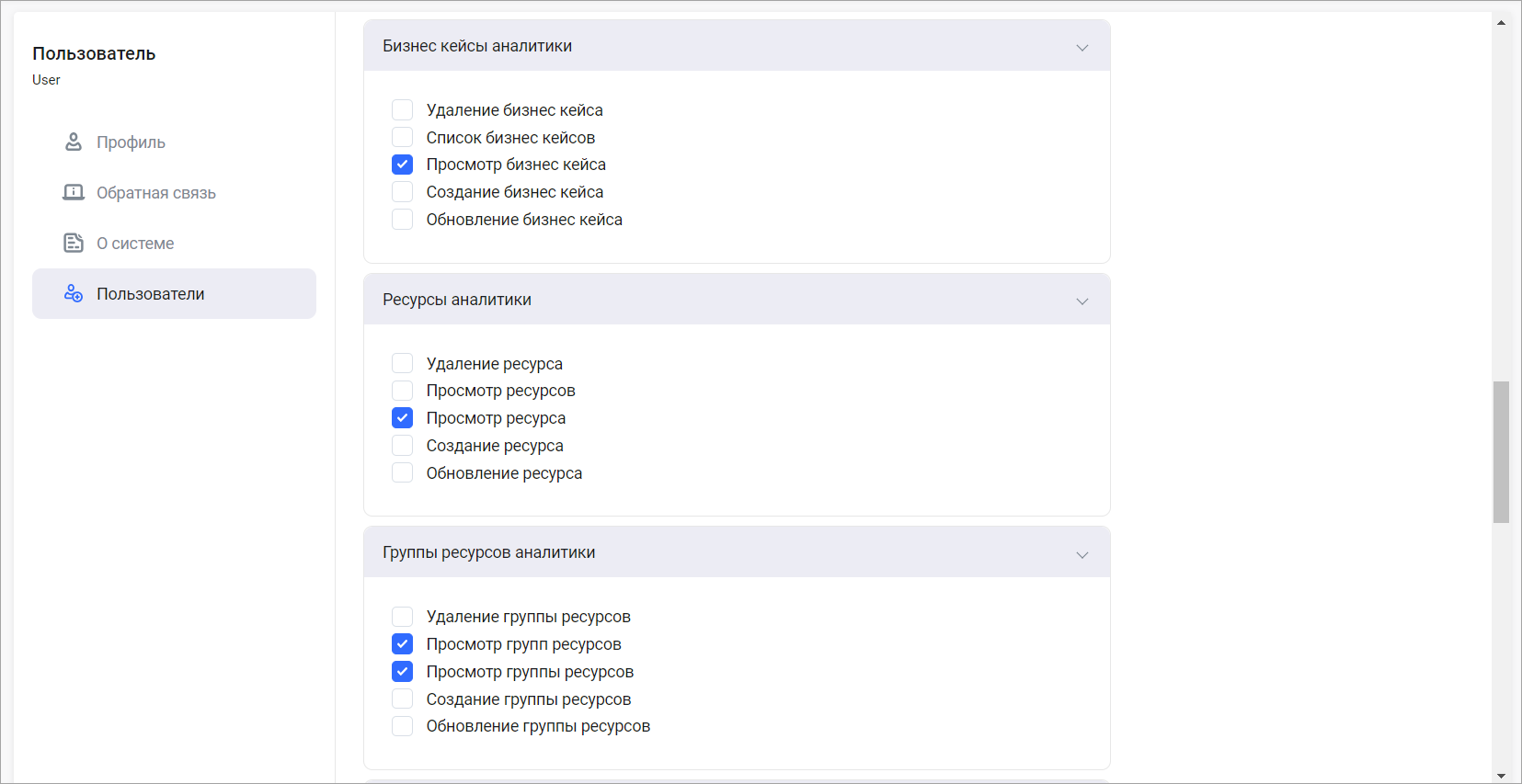The image size is (1522, 784).
Task: Uncheck Просмотр групп ресурсов checkbox
Action: point(402,643)
